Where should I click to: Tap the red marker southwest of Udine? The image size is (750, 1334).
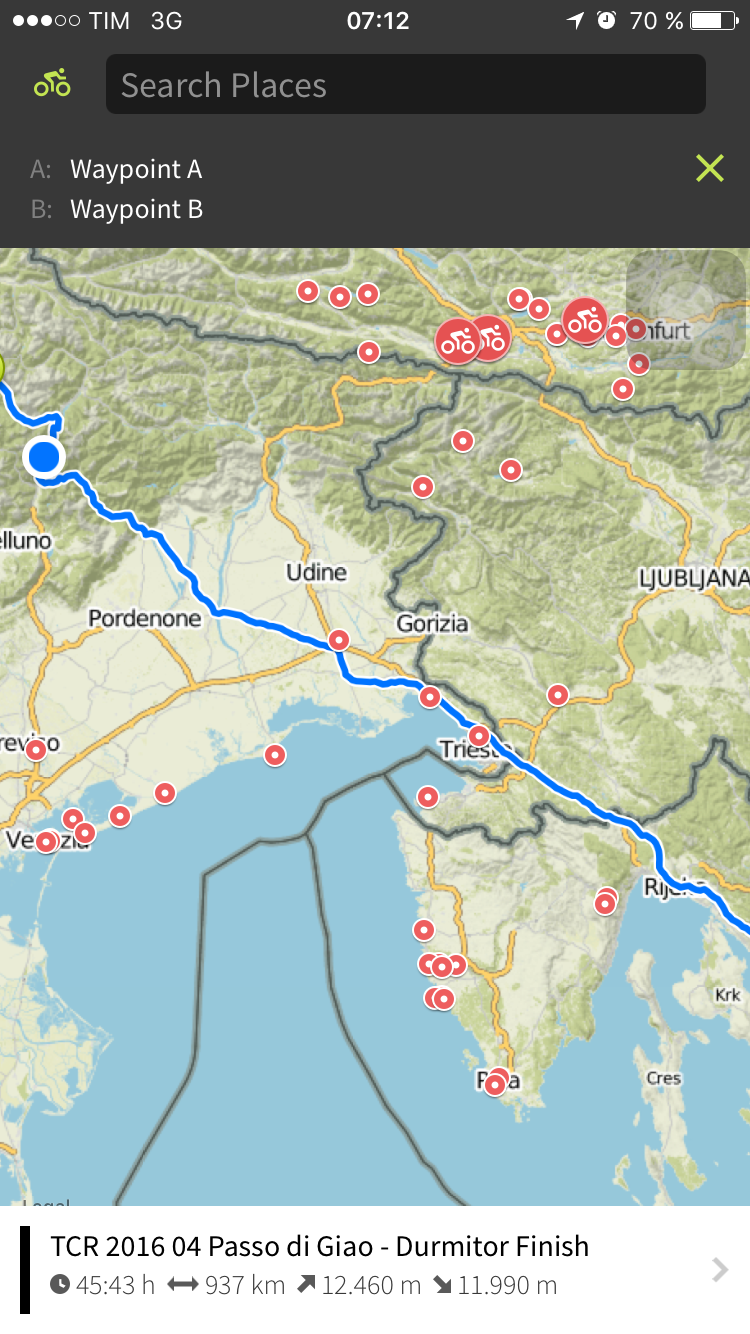click(339, 640)
